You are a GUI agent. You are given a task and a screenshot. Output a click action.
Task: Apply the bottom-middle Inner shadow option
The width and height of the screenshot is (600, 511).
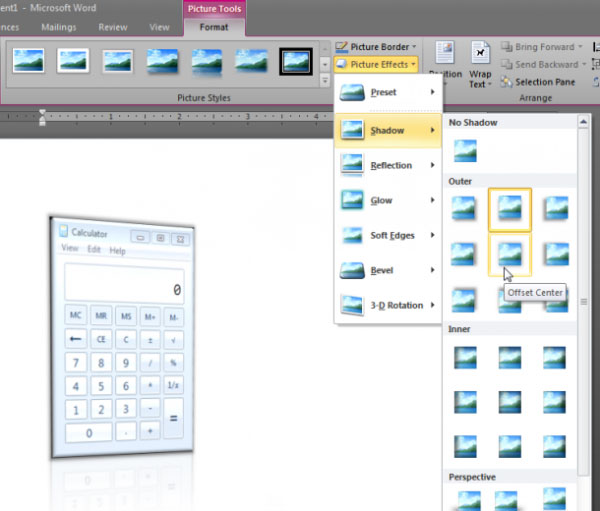tap(510, 446)
